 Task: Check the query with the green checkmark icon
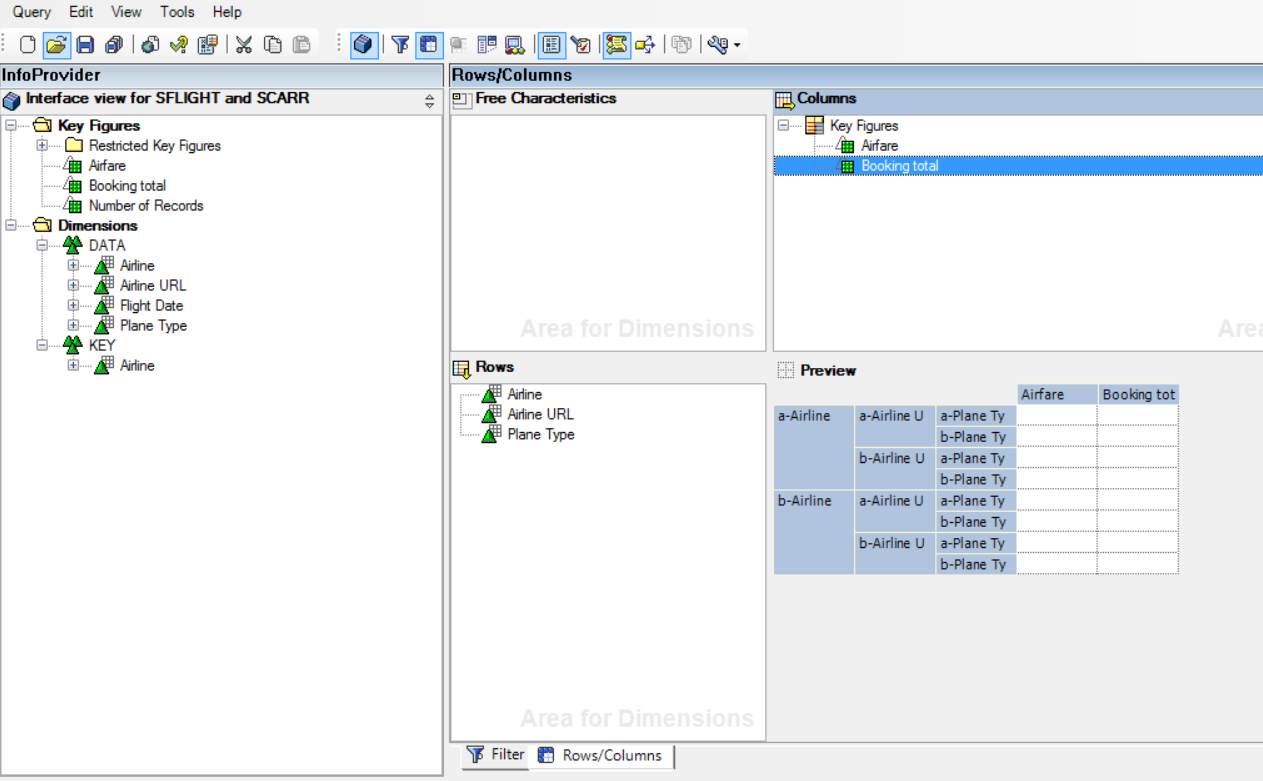[x=178, y=44]
